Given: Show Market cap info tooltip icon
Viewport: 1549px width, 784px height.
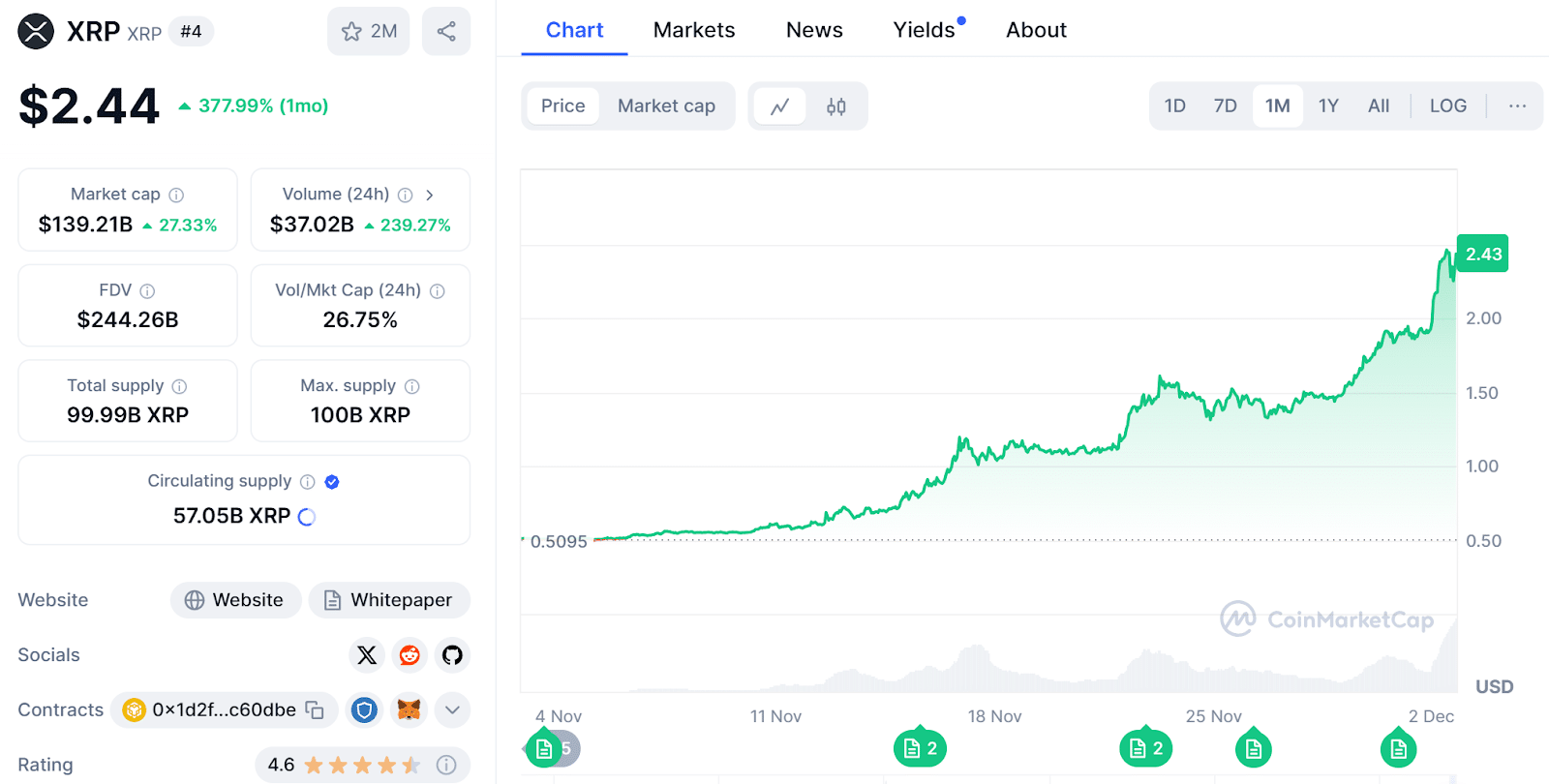Looking at the screenshot, I should click(176, 195).
